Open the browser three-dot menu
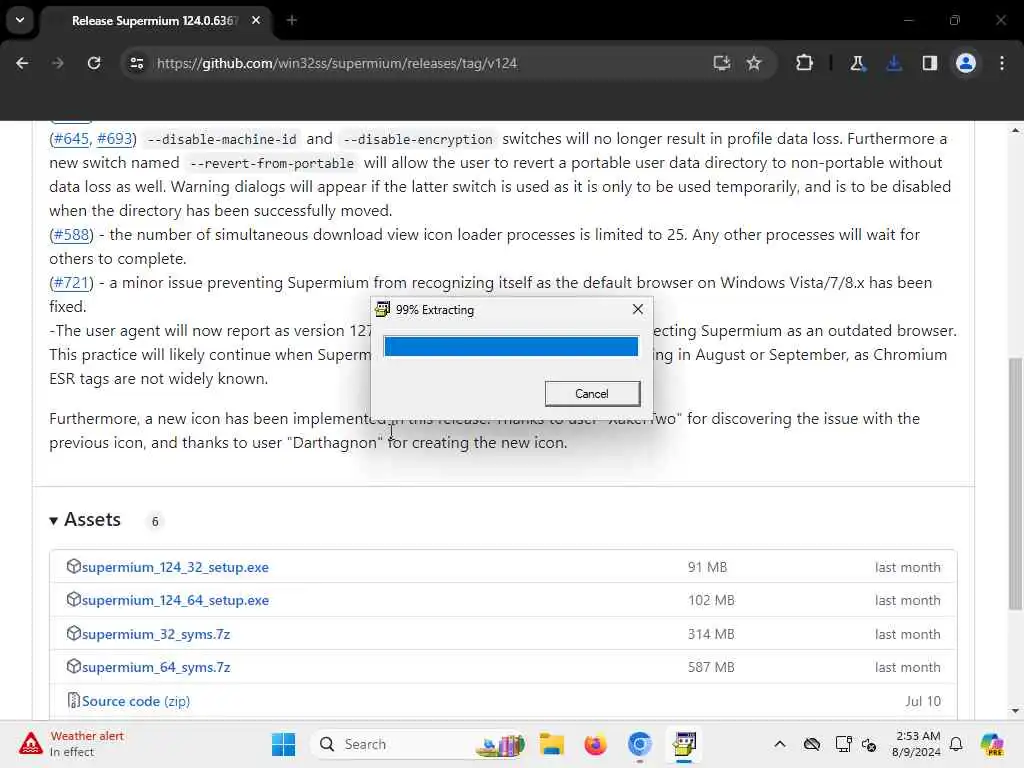This screenshot has height=768, width=1024. (1002, 63)
